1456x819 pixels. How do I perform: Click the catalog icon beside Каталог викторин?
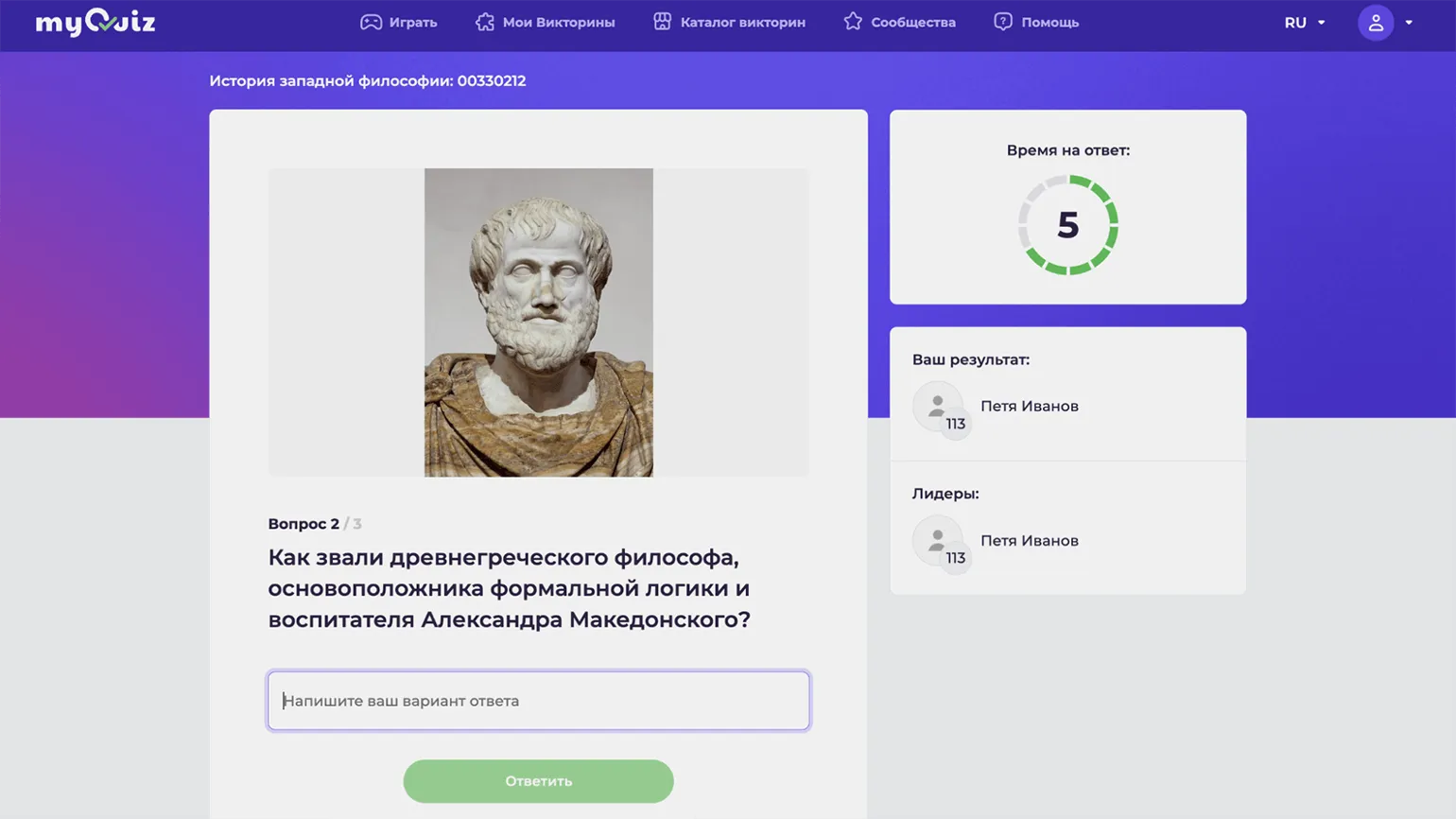663,22
